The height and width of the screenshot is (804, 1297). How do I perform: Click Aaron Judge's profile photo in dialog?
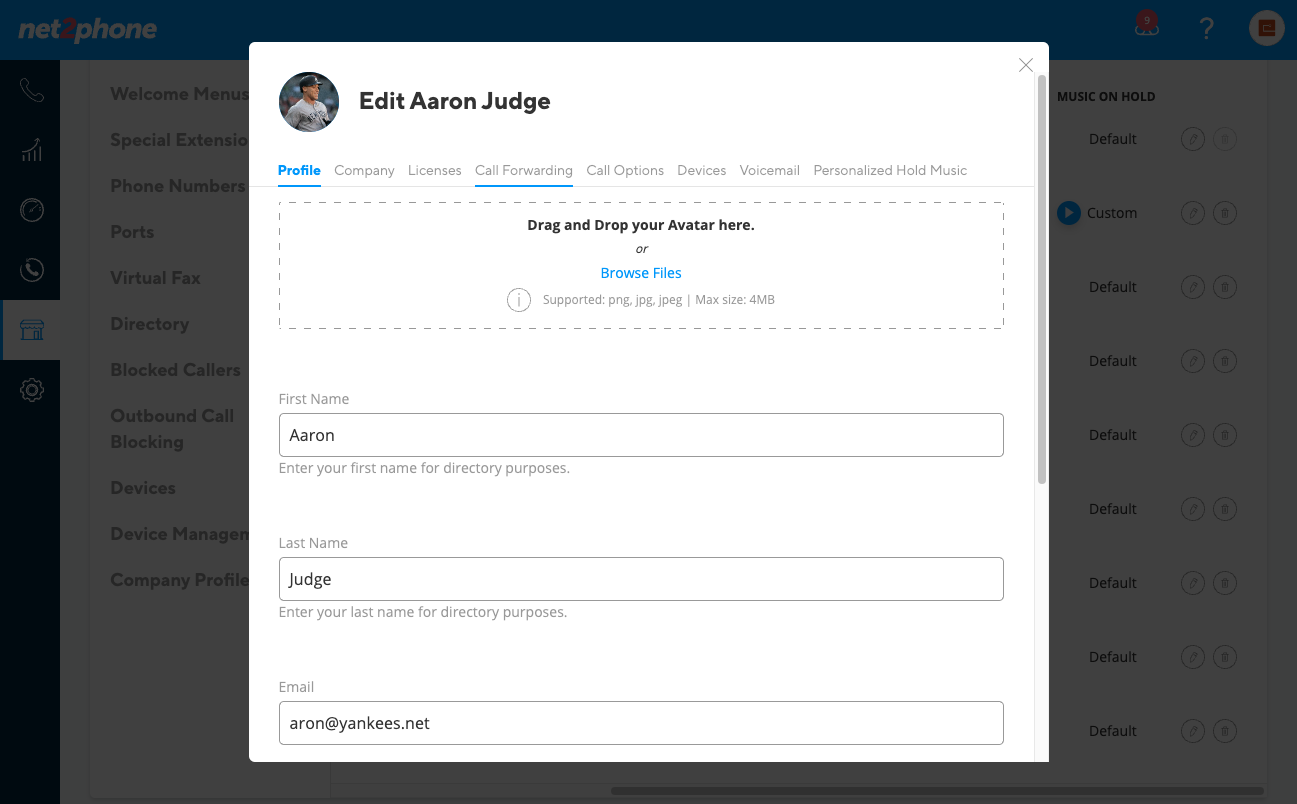(x=309, y=102)
